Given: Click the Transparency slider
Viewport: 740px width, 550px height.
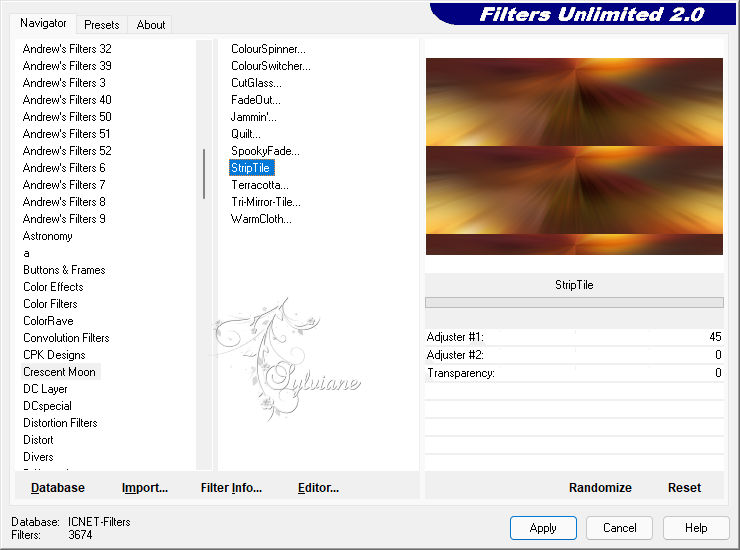Looking at the screenshot, I should [574, 373].
